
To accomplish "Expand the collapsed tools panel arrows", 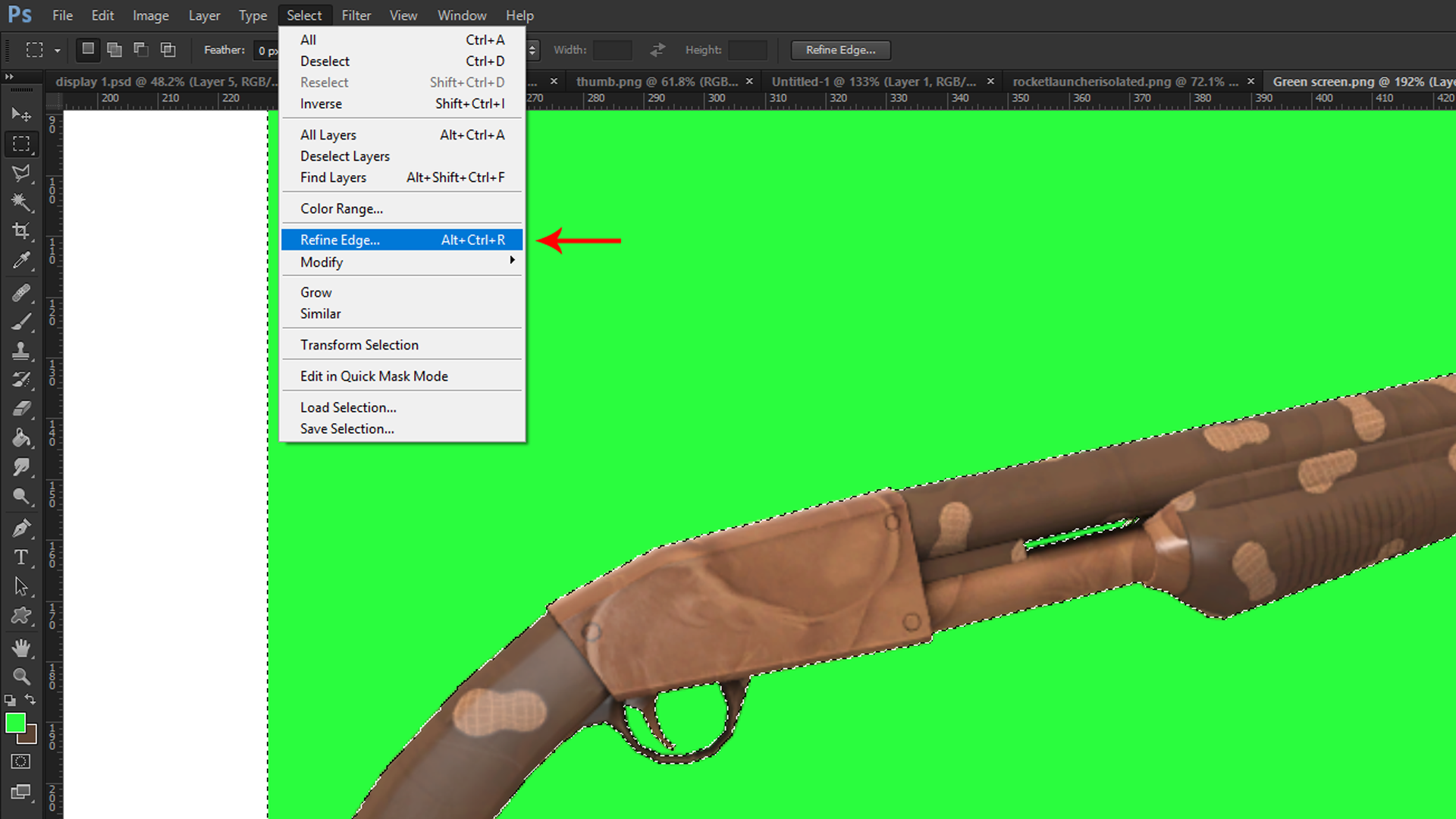I will click(x=9, y=77).
